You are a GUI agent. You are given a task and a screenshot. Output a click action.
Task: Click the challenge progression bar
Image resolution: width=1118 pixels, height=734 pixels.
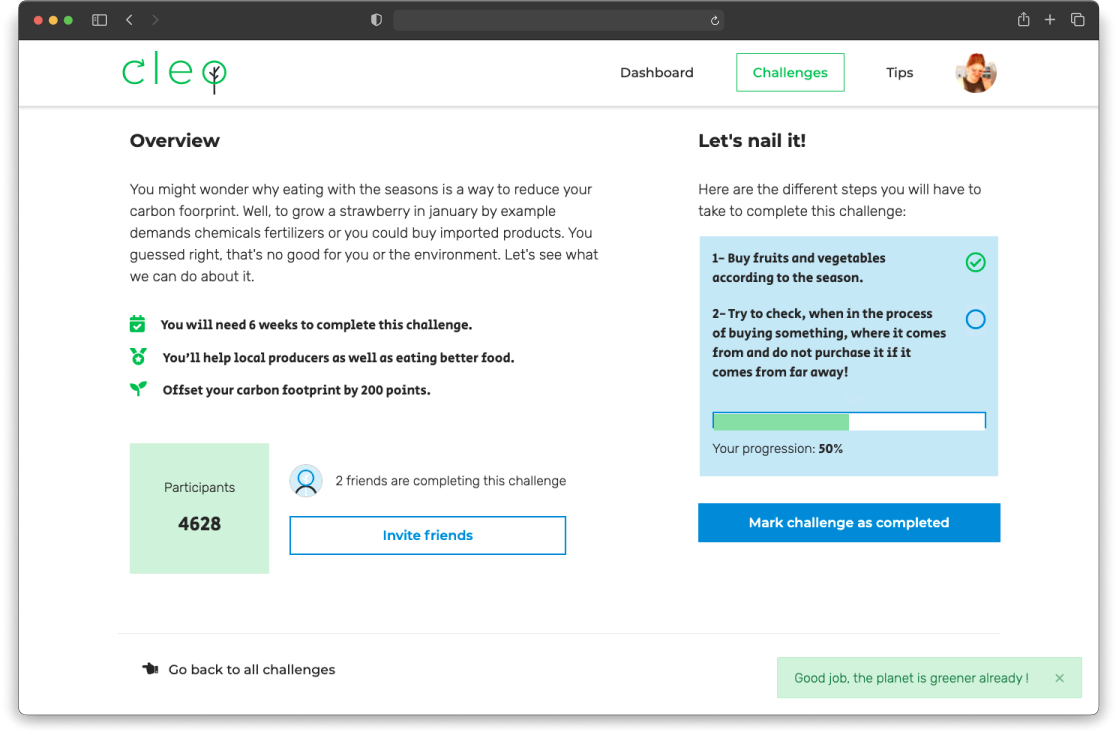(848, 421)
